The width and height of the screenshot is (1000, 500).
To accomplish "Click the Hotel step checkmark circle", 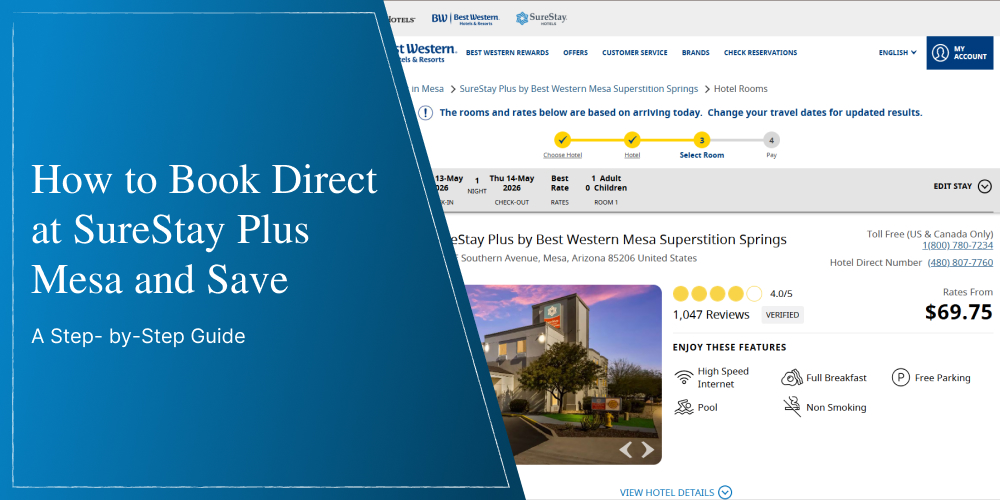I will pos(632,140).
